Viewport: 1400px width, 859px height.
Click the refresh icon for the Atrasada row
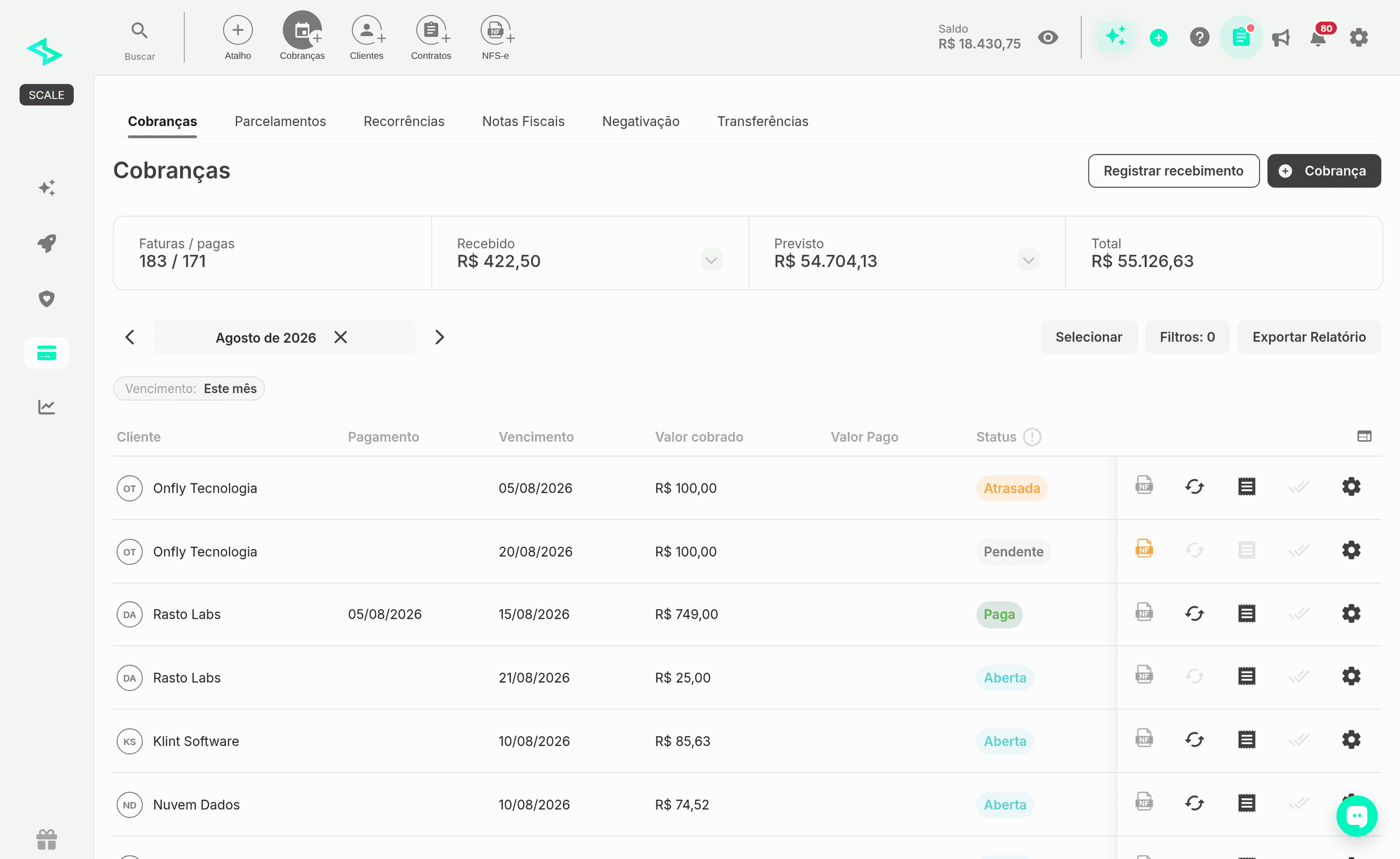1195,487
